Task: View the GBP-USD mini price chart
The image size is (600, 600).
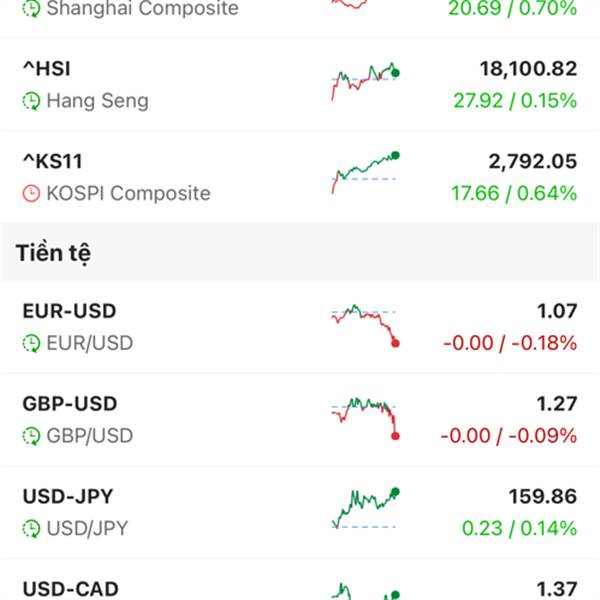Action: pyautogui.click(x=365, y=419)
